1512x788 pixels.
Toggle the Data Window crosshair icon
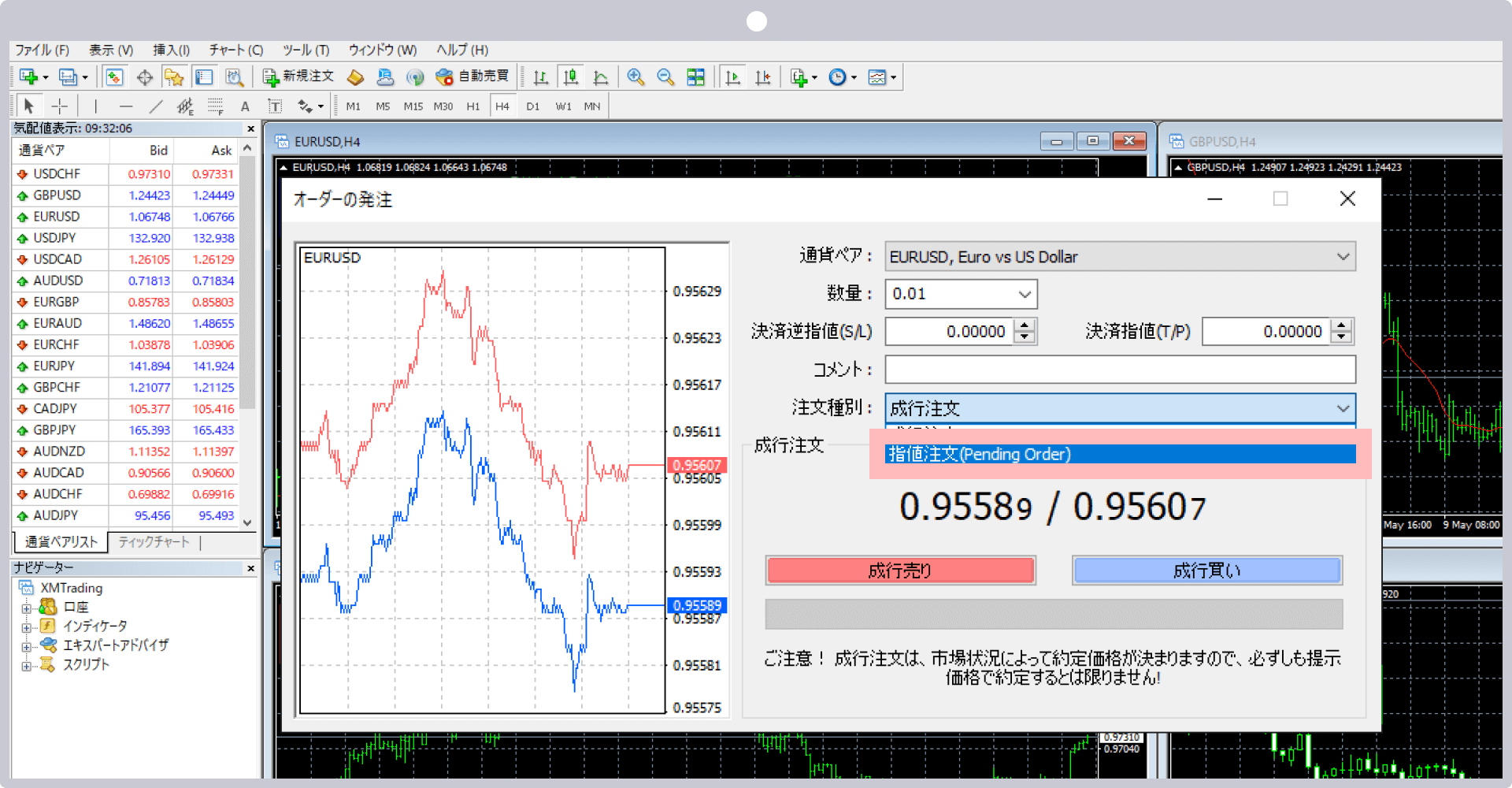[144, 76]
